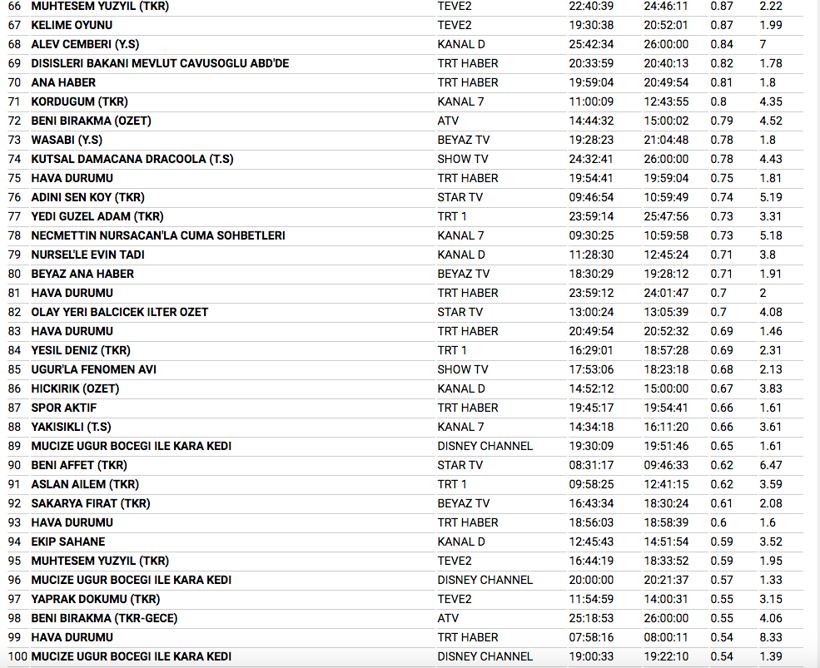Click the KORDUGUM (TKR) program name
This screenshot has width=820, height=668.
pos(79,102)
